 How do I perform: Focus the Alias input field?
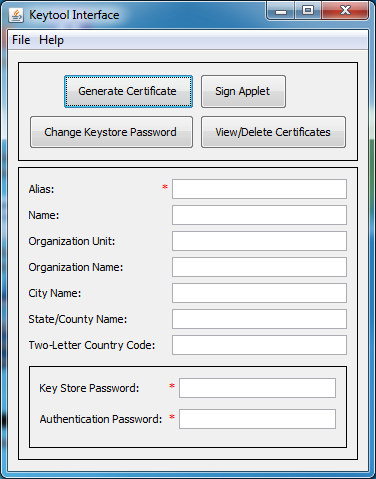coord(259,189)
